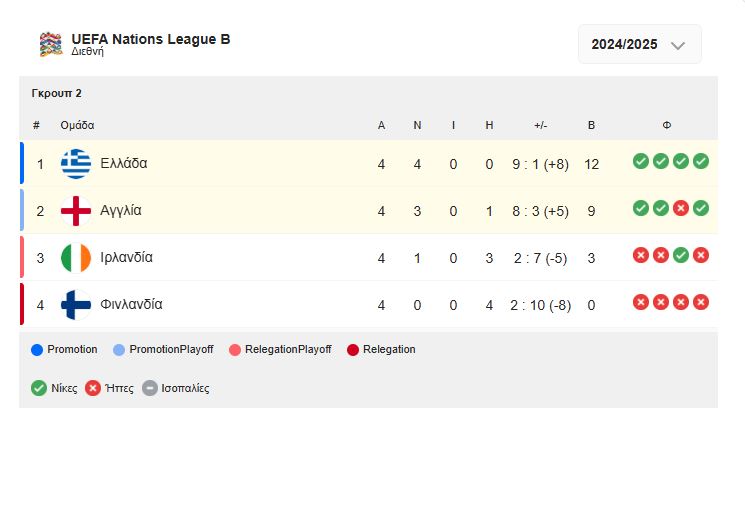Image resolution: width=745 pixels, height=514 pixels.
Task: Click the UEFA Nations League B title
Action: tap(150, 39)
